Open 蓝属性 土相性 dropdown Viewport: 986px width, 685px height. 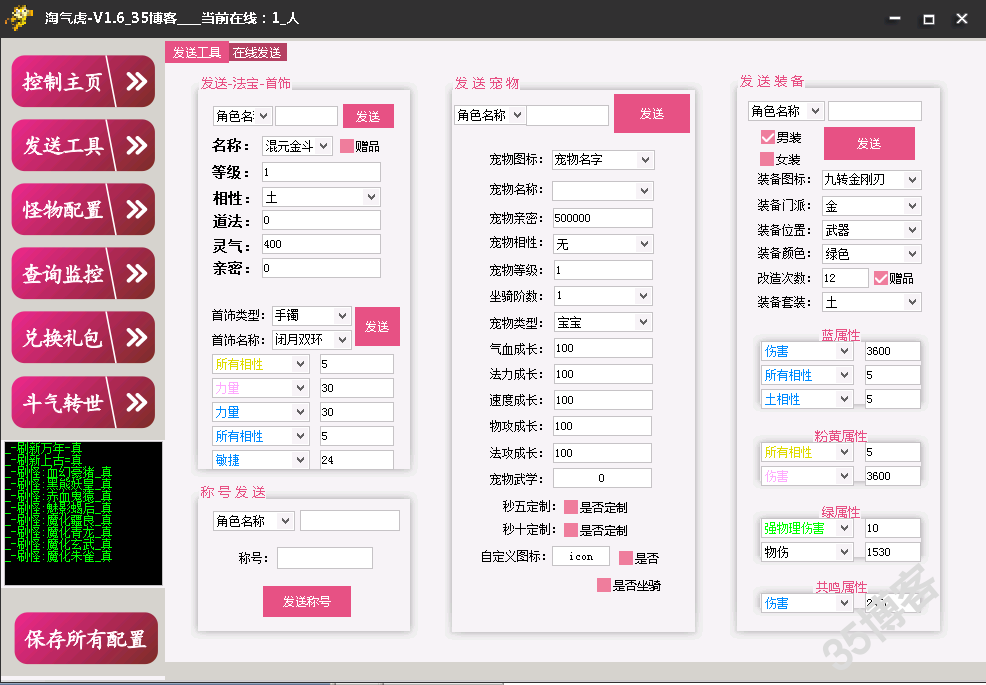pyautogui.click(x=807, y=399)
